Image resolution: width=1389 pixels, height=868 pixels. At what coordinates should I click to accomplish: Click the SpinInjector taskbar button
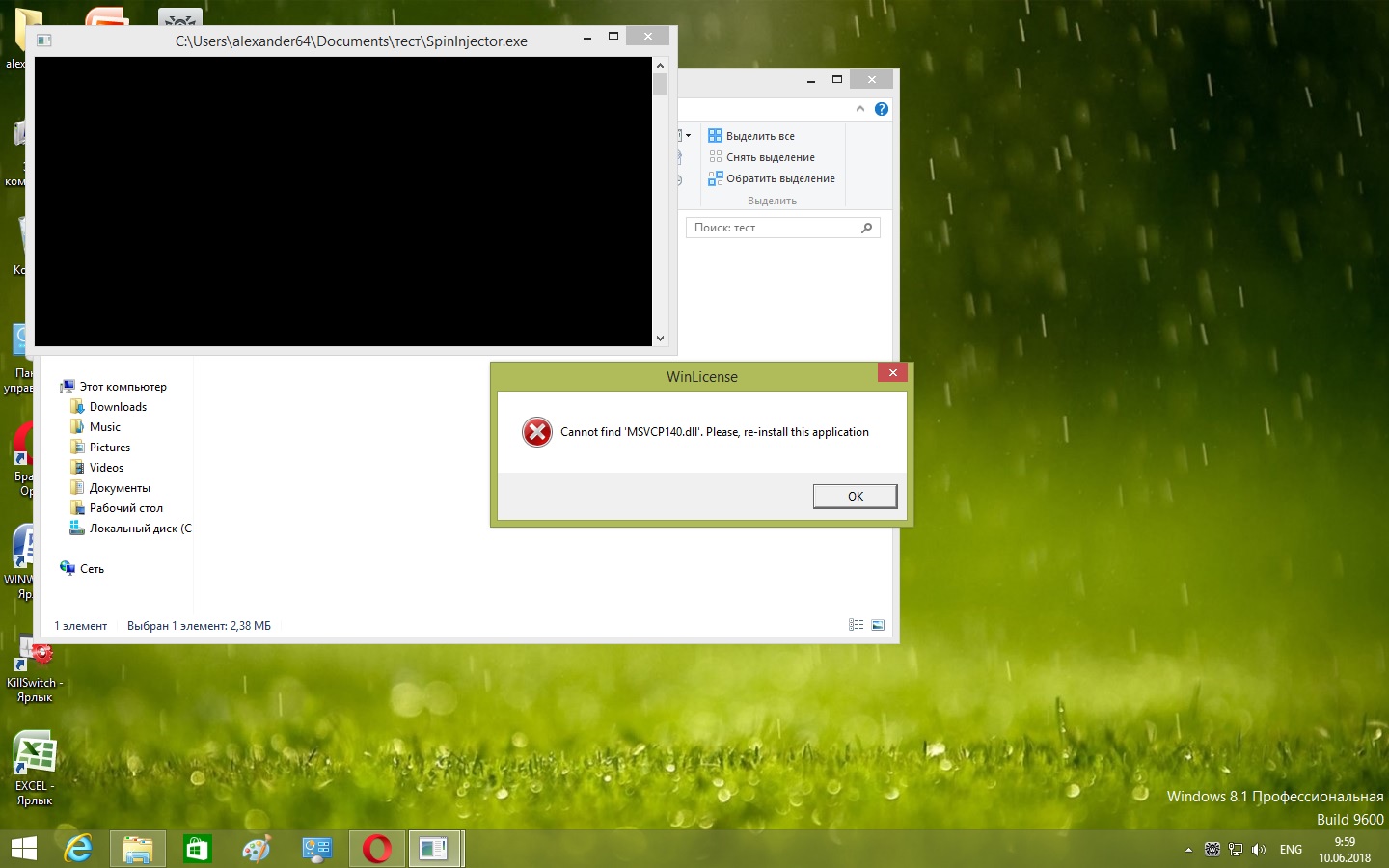coord(435,849)
